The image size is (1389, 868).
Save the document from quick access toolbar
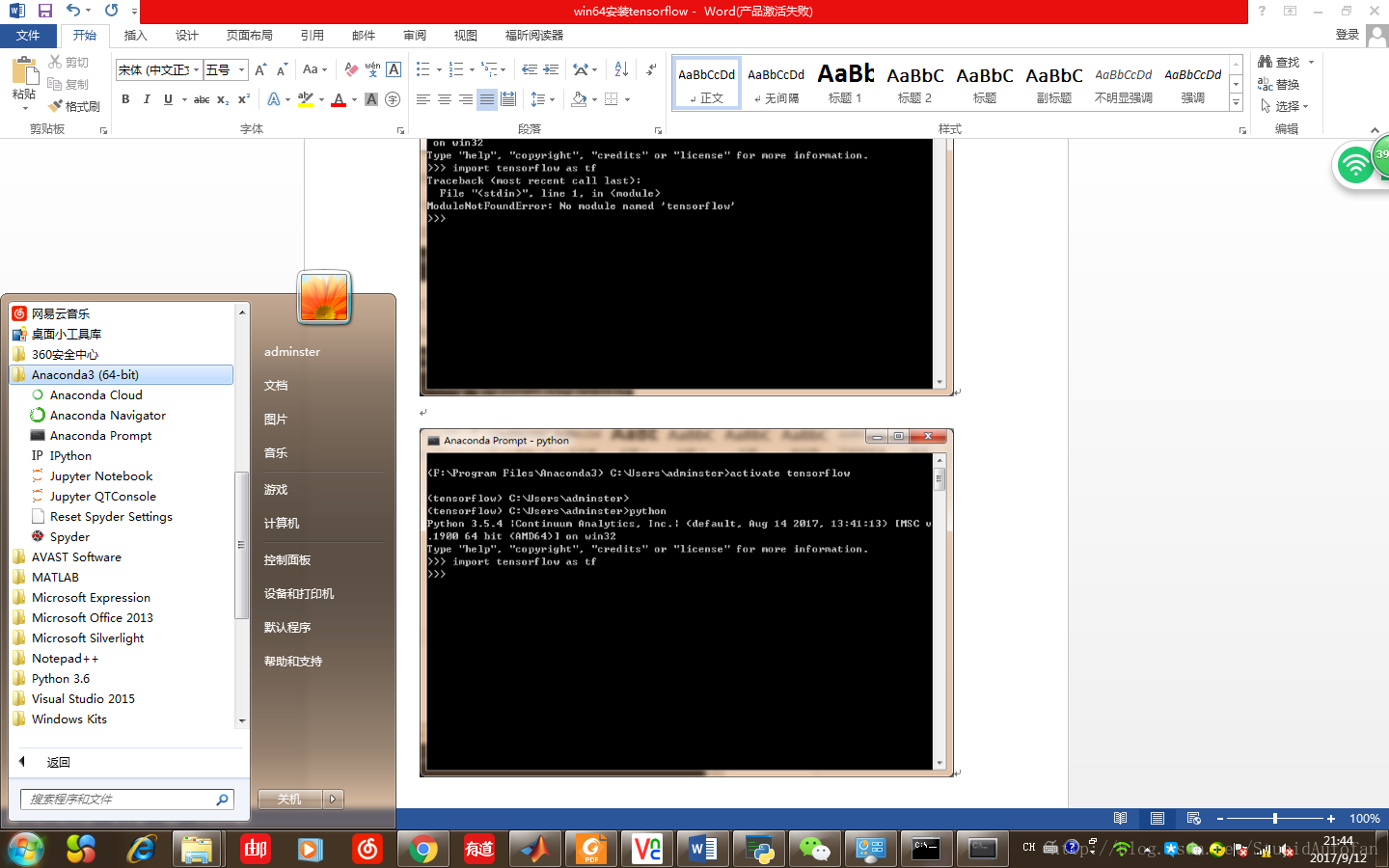(x=45, y=11)
